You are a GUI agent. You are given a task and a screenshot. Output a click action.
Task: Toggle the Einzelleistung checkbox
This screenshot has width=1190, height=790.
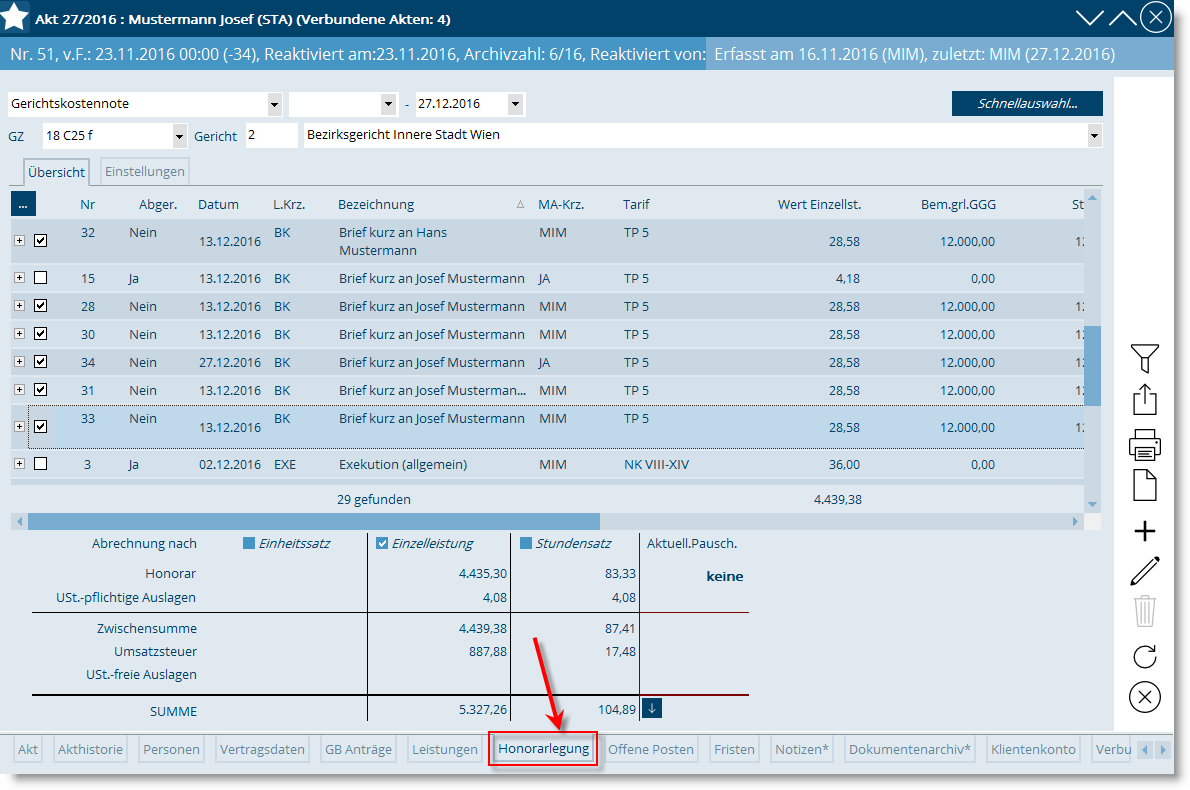(x=382, y=543)
